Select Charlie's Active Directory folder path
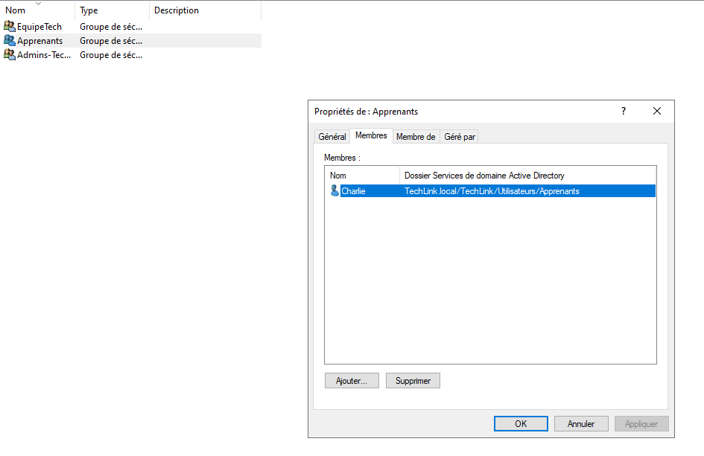The width and height of the screenshot is (704, 456). (x=492, y=191)
